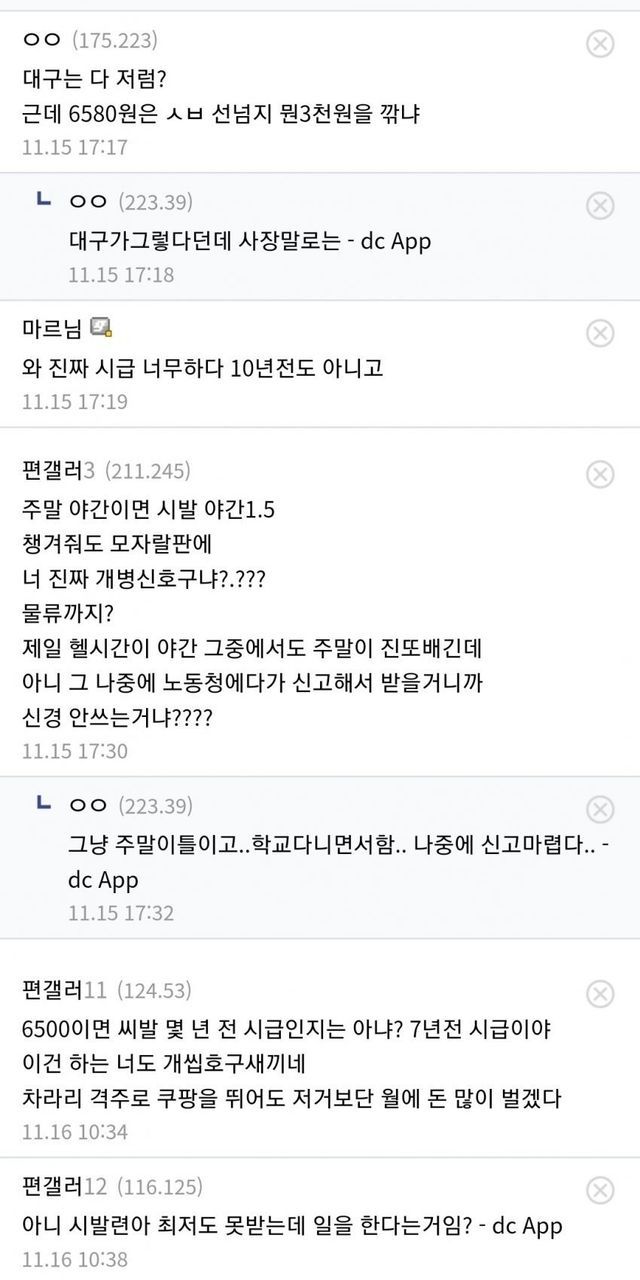Open 마르님's user profile
This screenshot has height=1280, width=640.
click(52, 328)
